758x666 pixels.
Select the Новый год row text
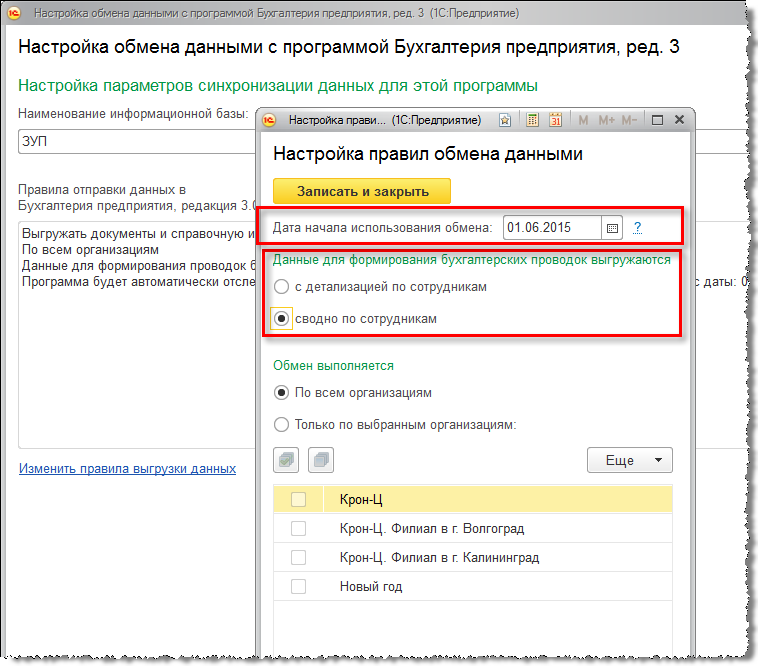pos(371,586)
